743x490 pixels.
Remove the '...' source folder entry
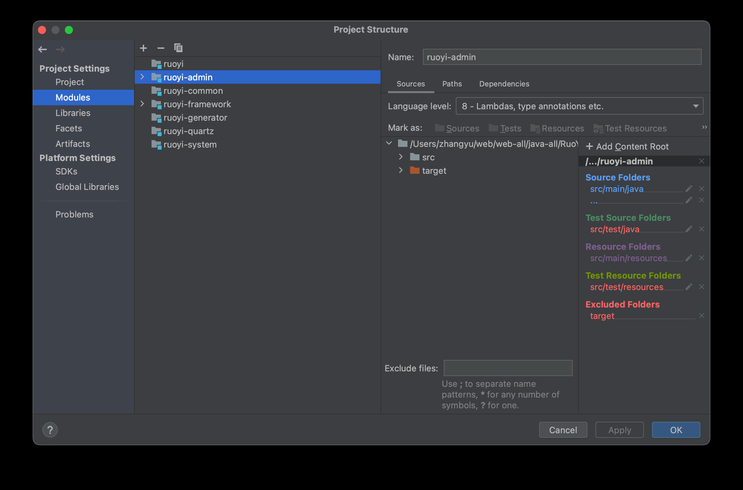point(701,200)
